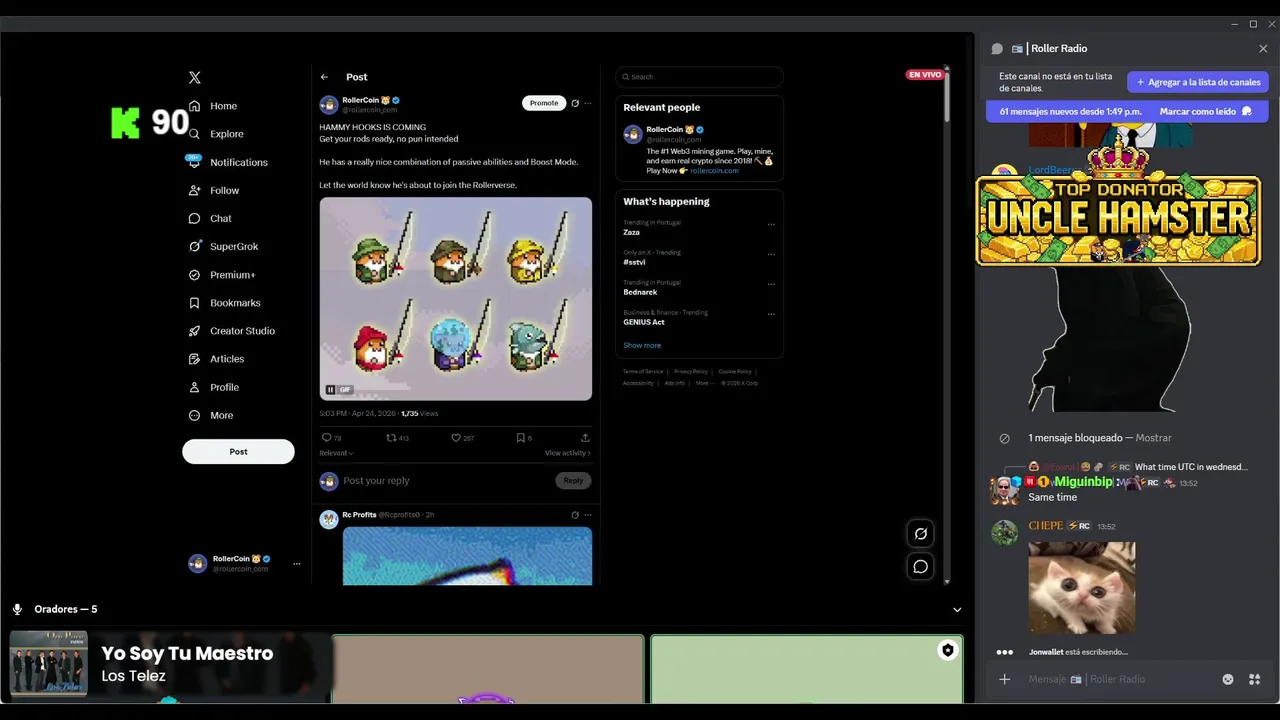The image size is (1280, 720).
Task: Click Marcar como leído
Action: pos(1205,112)
